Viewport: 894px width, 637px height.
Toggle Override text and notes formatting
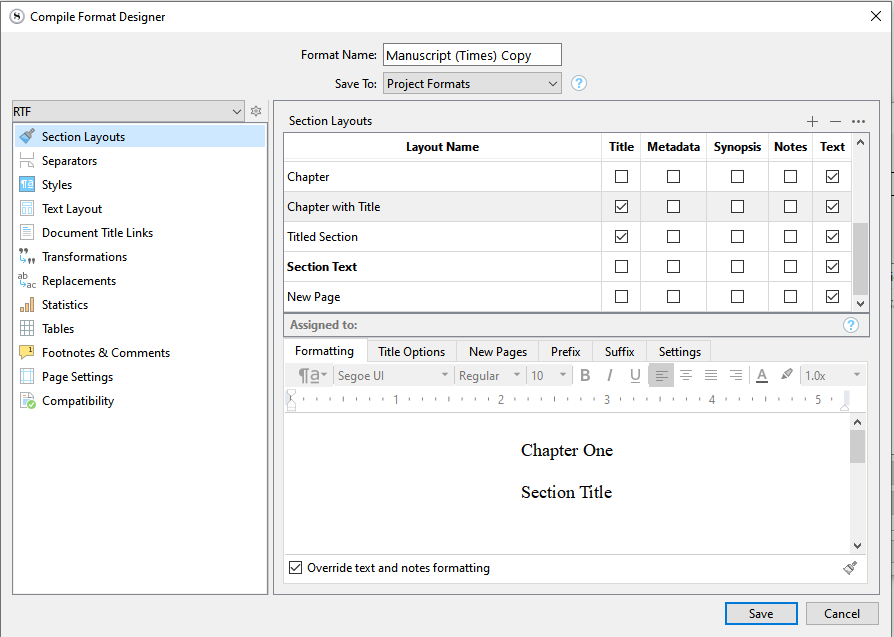click(x=295, y=567)
